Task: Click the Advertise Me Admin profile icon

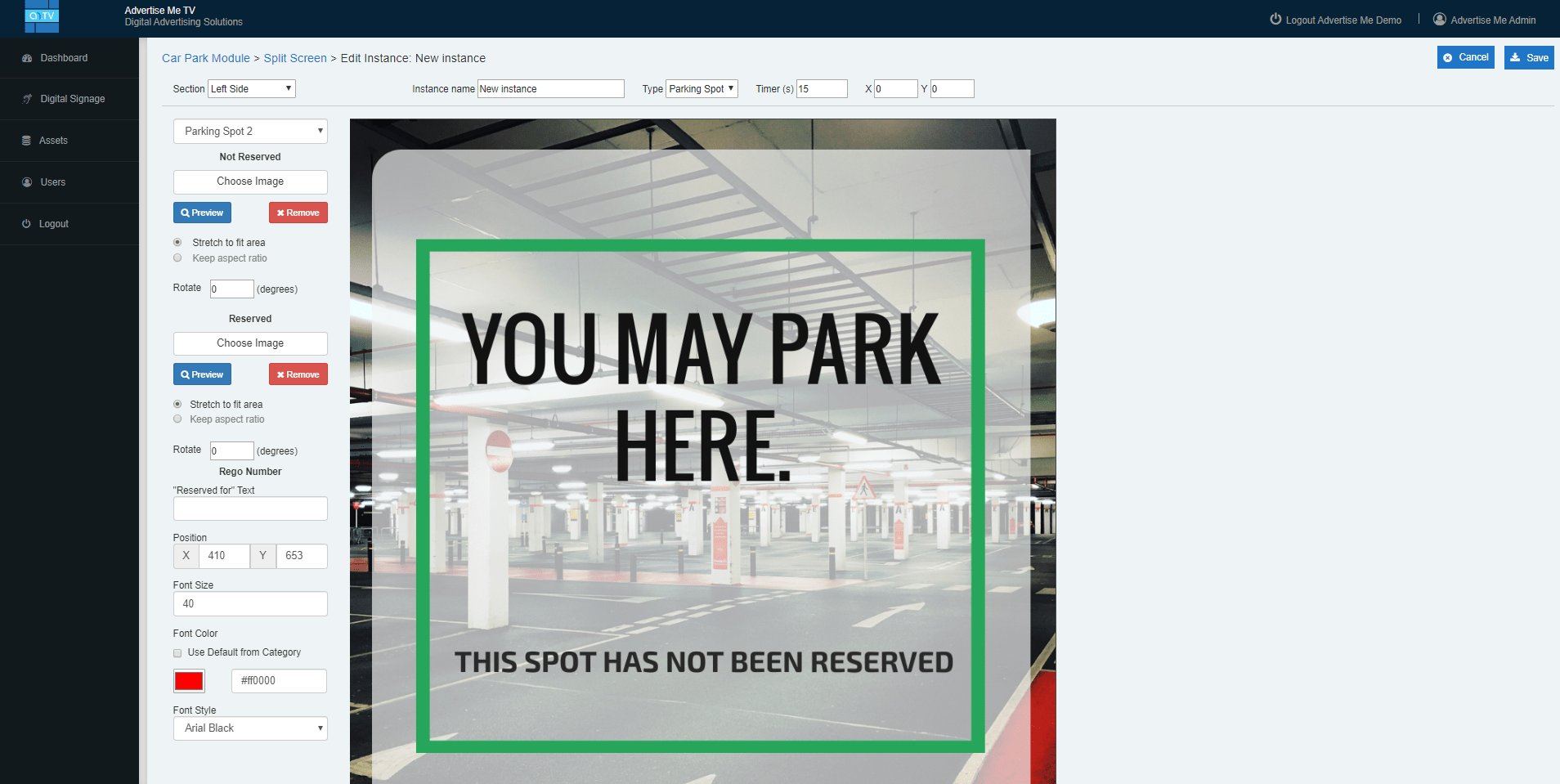Action: (1439, 20)
